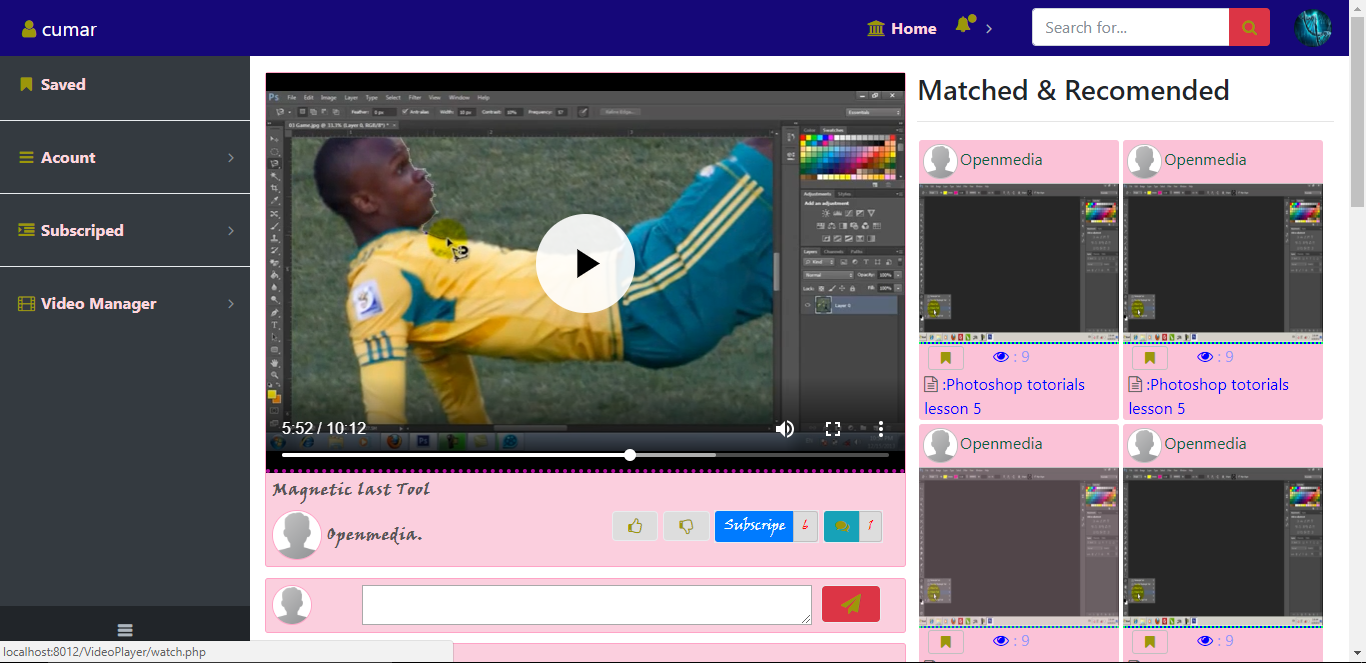Viewport: 1366px width, 663px height.
Task: Click the search magnifier button
Action: pos(1249,27)
